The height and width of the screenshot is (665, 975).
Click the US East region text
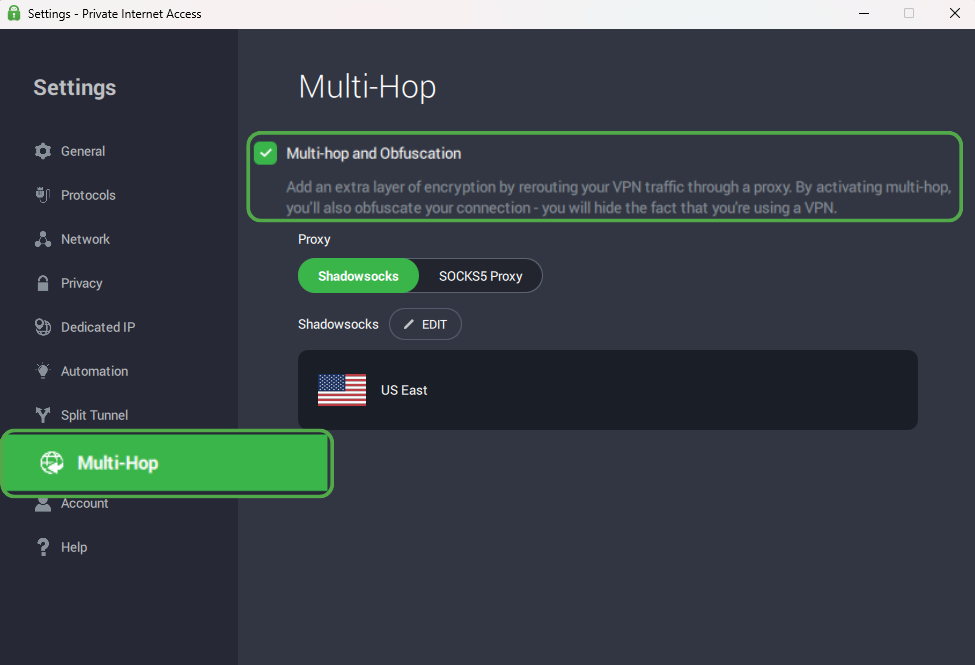click(404, 390)
